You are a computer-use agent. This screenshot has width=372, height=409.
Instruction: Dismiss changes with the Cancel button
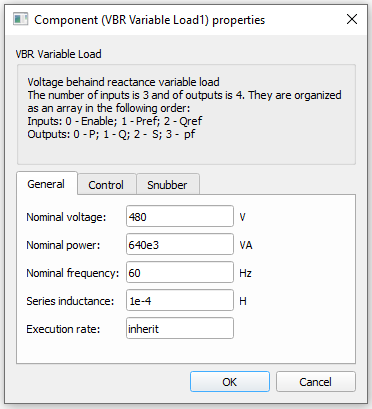(x=315, y=382)
